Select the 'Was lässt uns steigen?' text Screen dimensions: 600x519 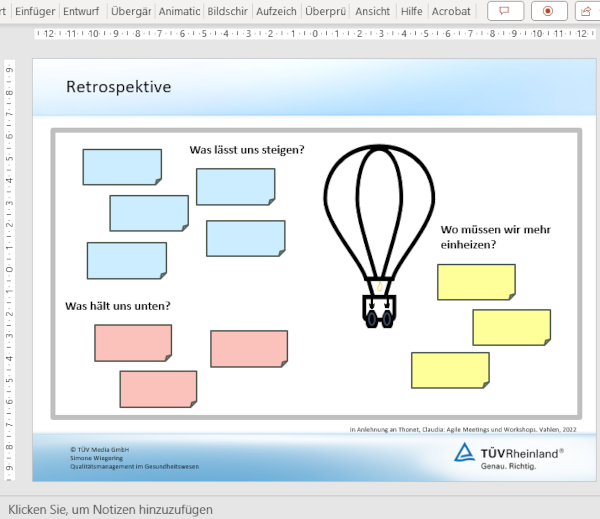247,150
